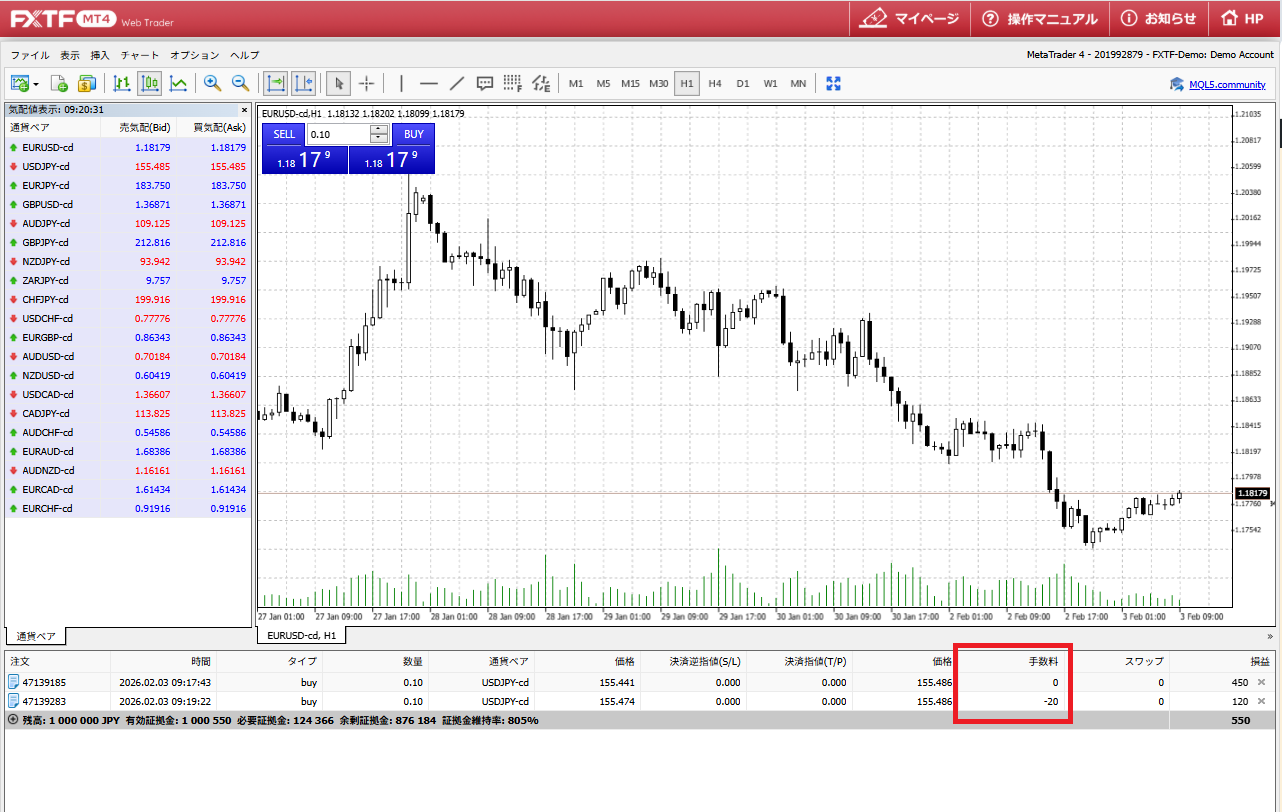
Task: Select the crosshair cursor tool
Action: coord(367,84)
